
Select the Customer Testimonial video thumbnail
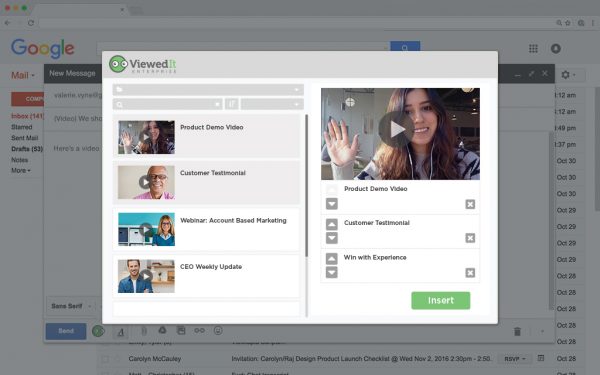[146, 183]
